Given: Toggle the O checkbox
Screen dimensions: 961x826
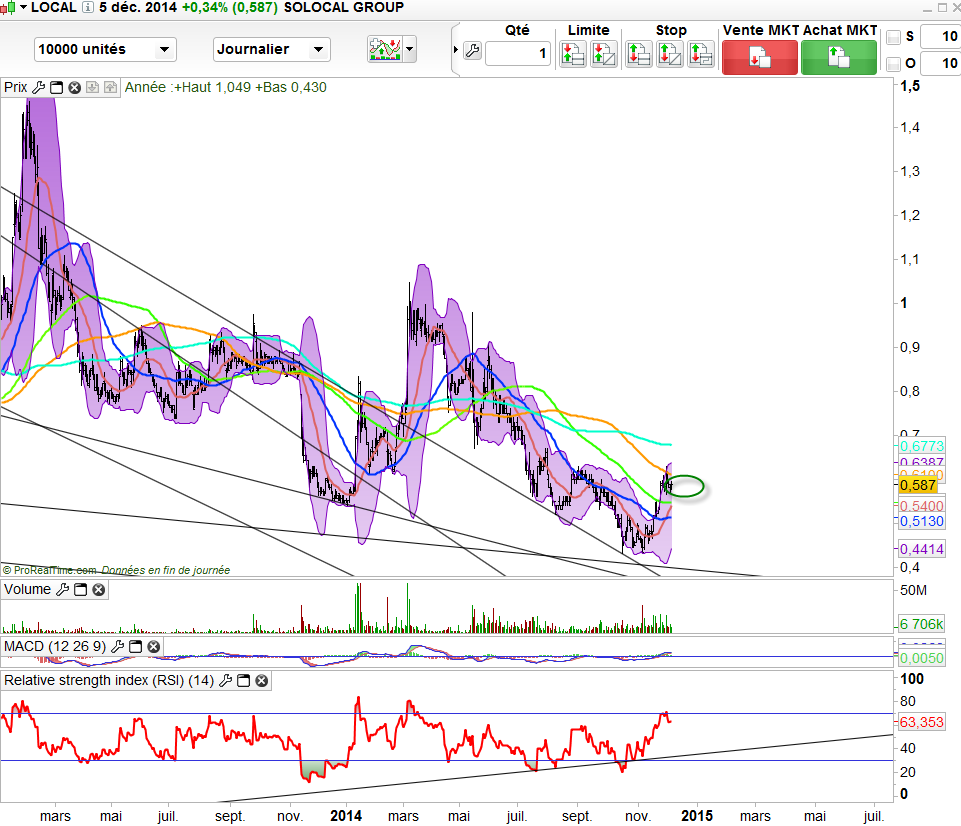Looking at the screenshot, I should (x=894, y=64).
